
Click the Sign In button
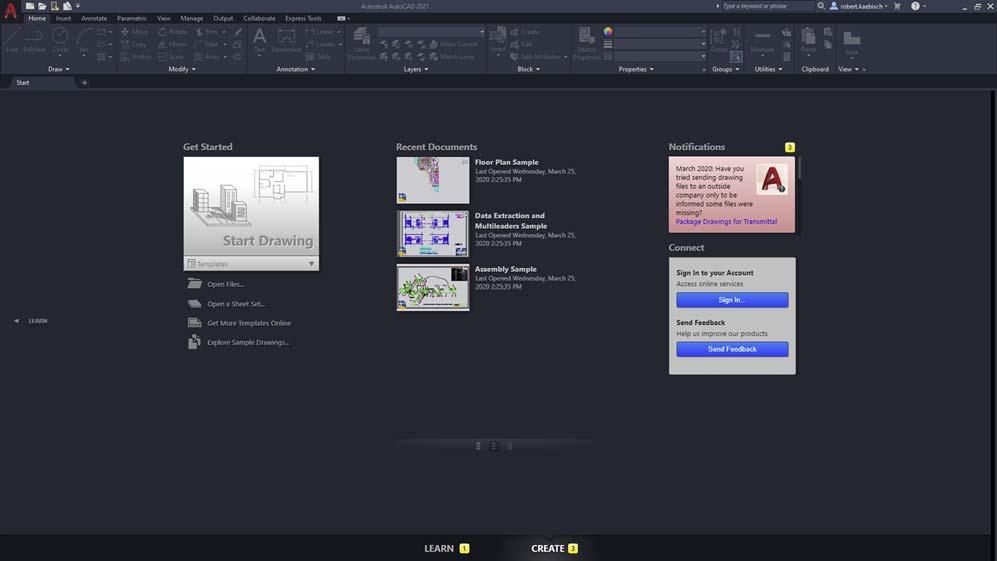pos(732,300)
